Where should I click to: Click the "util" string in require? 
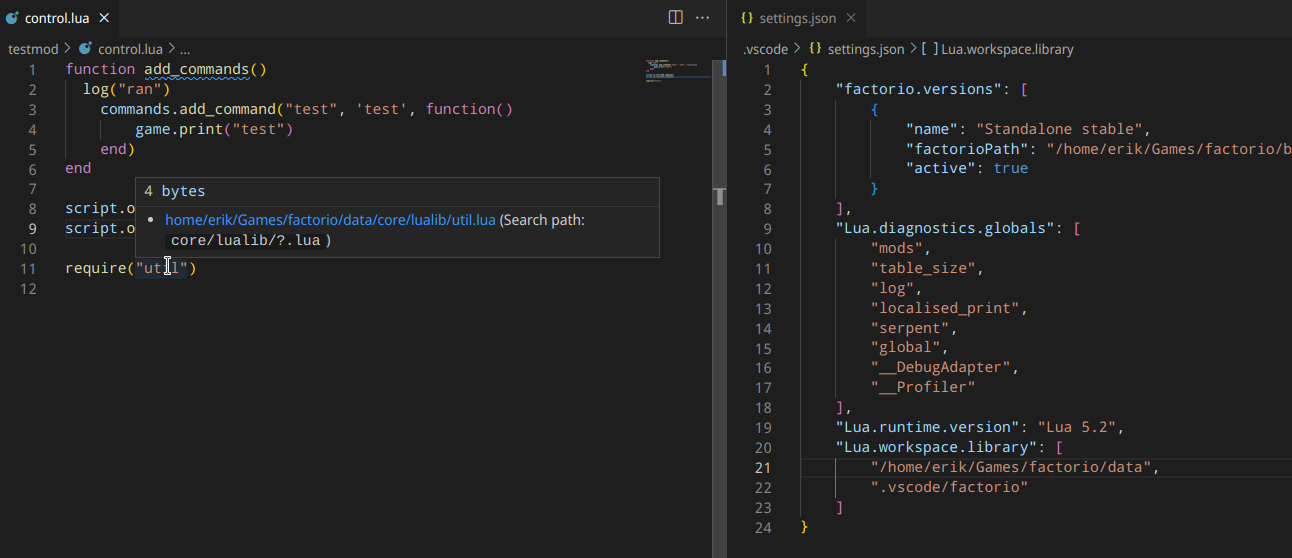162,268
